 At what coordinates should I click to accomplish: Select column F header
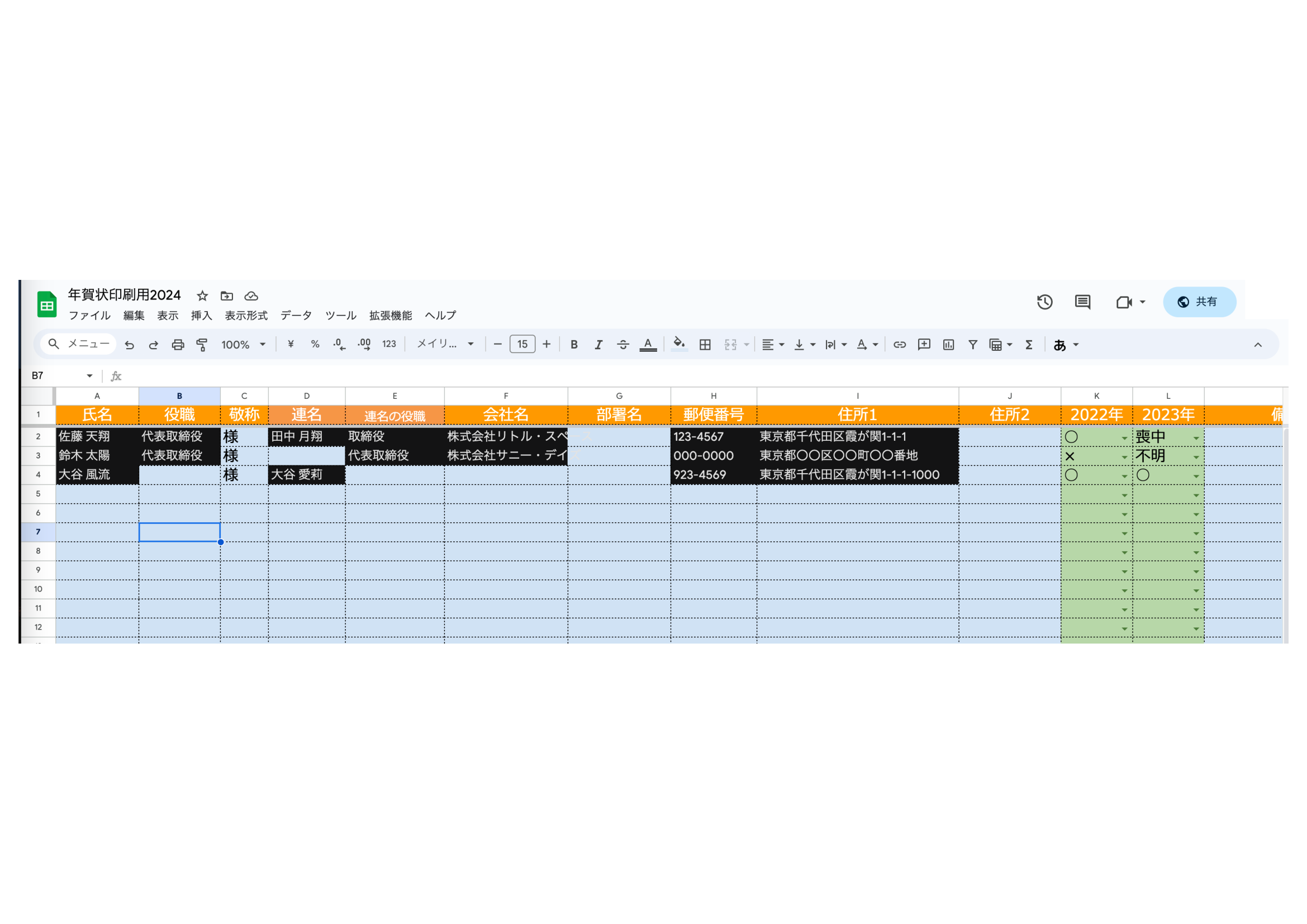[x=506, y=396]
